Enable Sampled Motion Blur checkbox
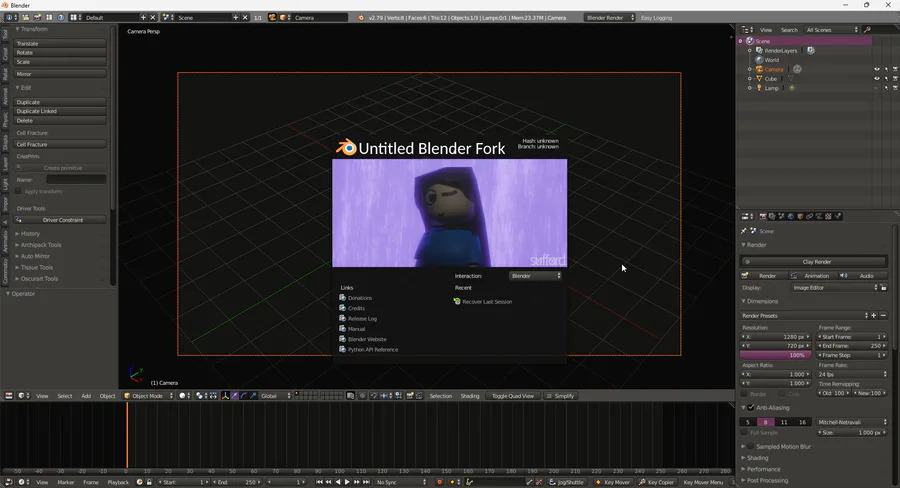 [751, 446]
